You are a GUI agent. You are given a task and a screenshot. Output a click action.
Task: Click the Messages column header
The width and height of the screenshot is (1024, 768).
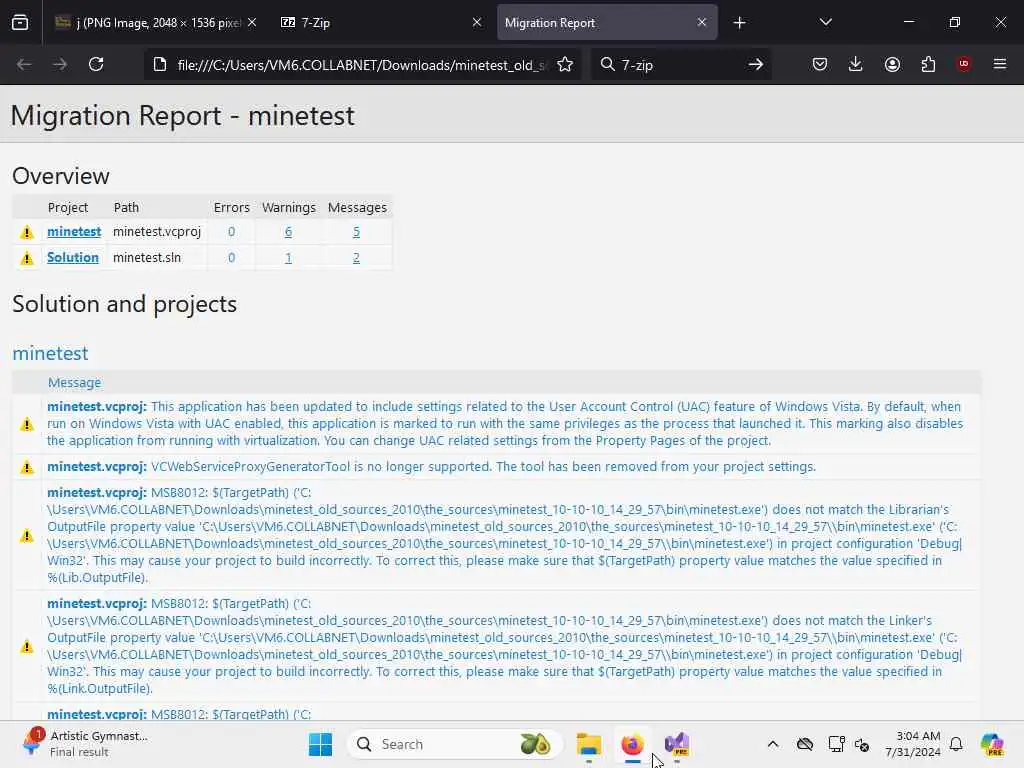coord(357,208)
